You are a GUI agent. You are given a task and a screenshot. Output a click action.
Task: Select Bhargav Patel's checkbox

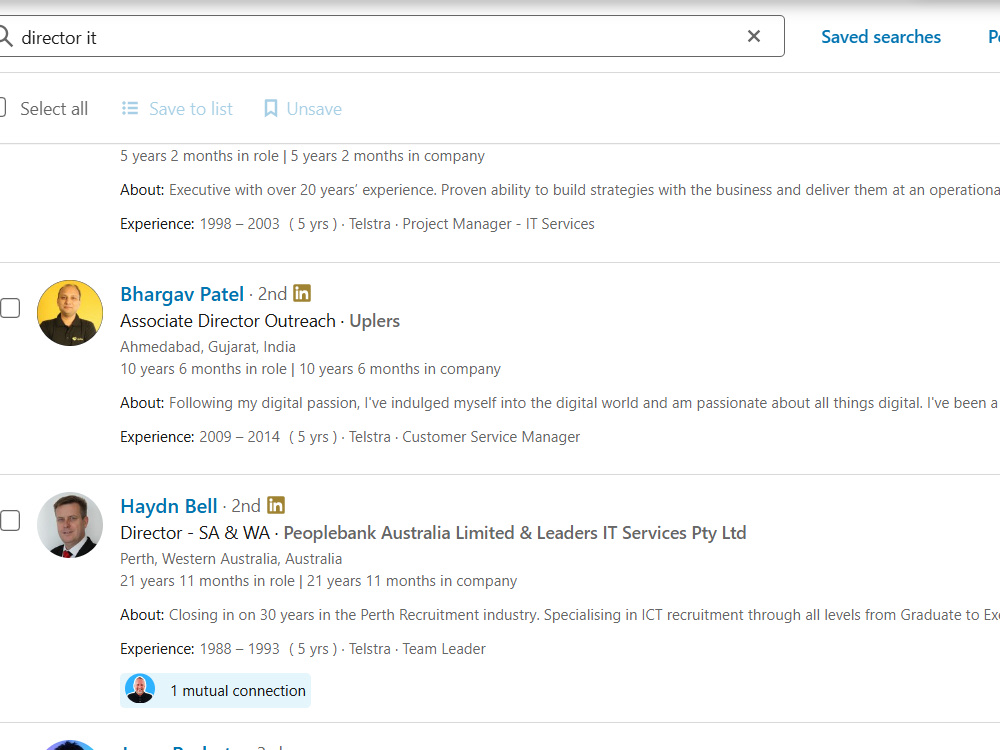10,308
